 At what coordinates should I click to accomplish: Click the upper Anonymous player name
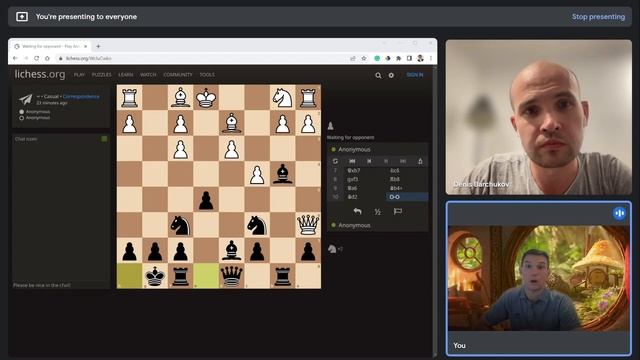(354, 149)
